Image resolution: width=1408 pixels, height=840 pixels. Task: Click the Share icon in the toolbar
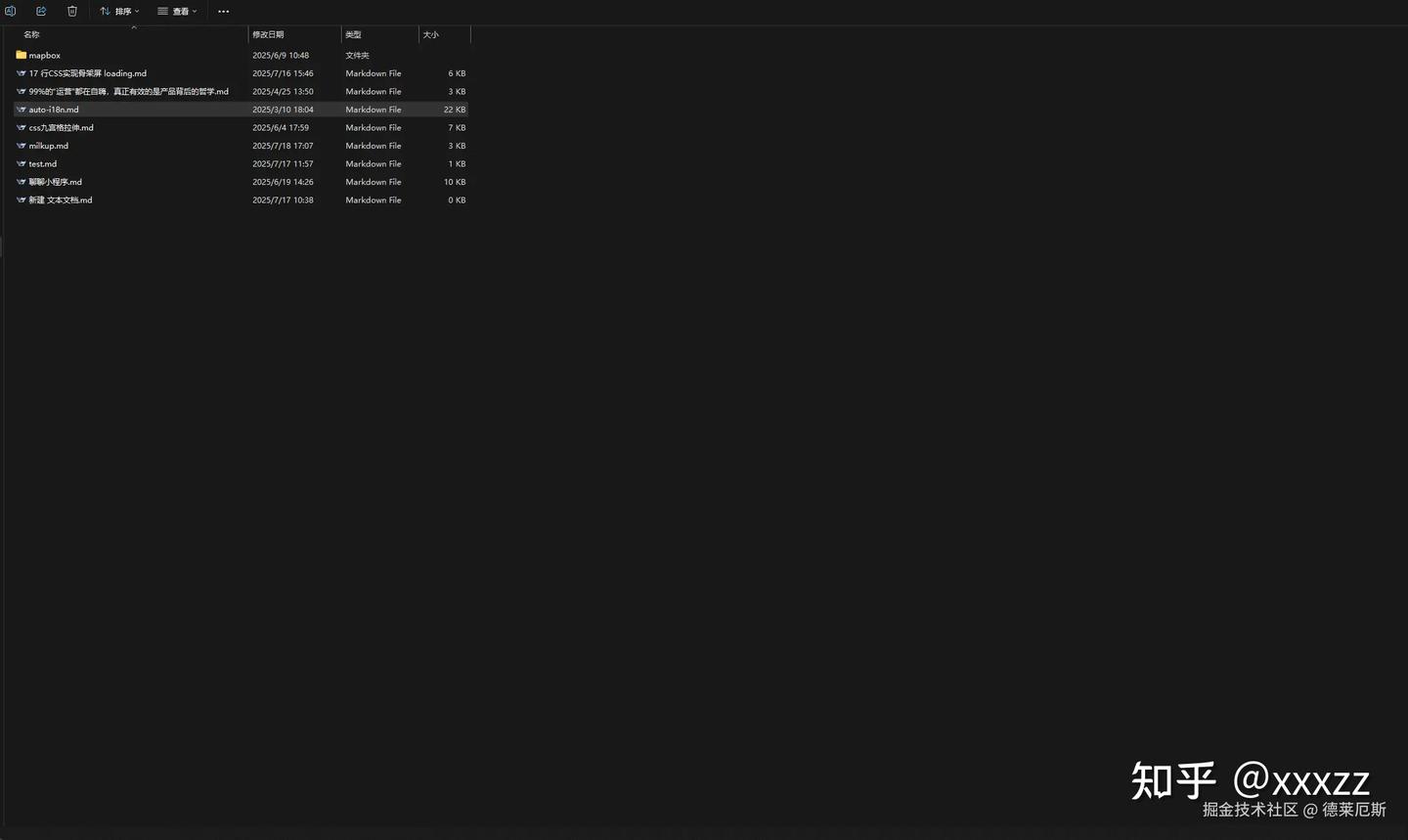[x=41, y=11]
